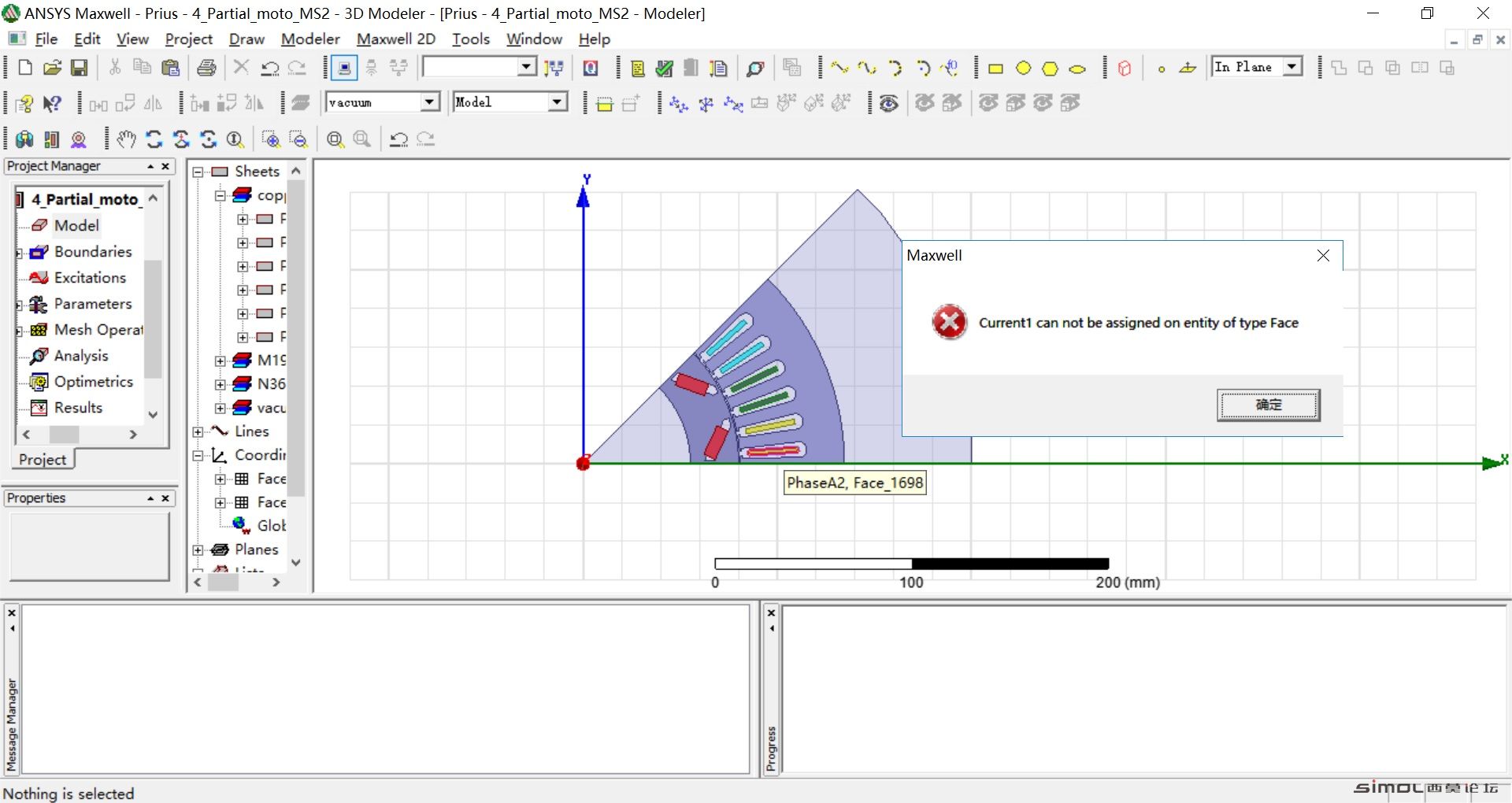Close the Project Manager panel
The height and width of the screenshot is (803, 1512).
click(x=165, y=166)
